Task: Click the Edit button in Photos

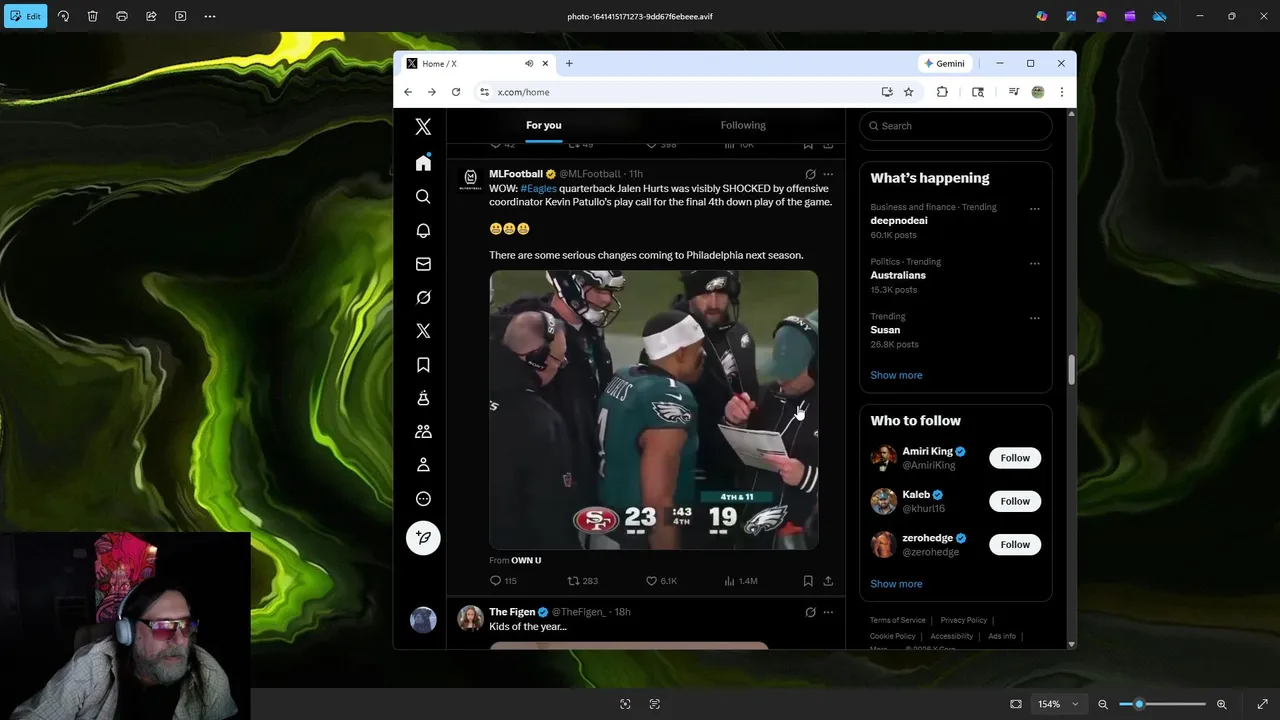Action: click(x=26, y=16)
